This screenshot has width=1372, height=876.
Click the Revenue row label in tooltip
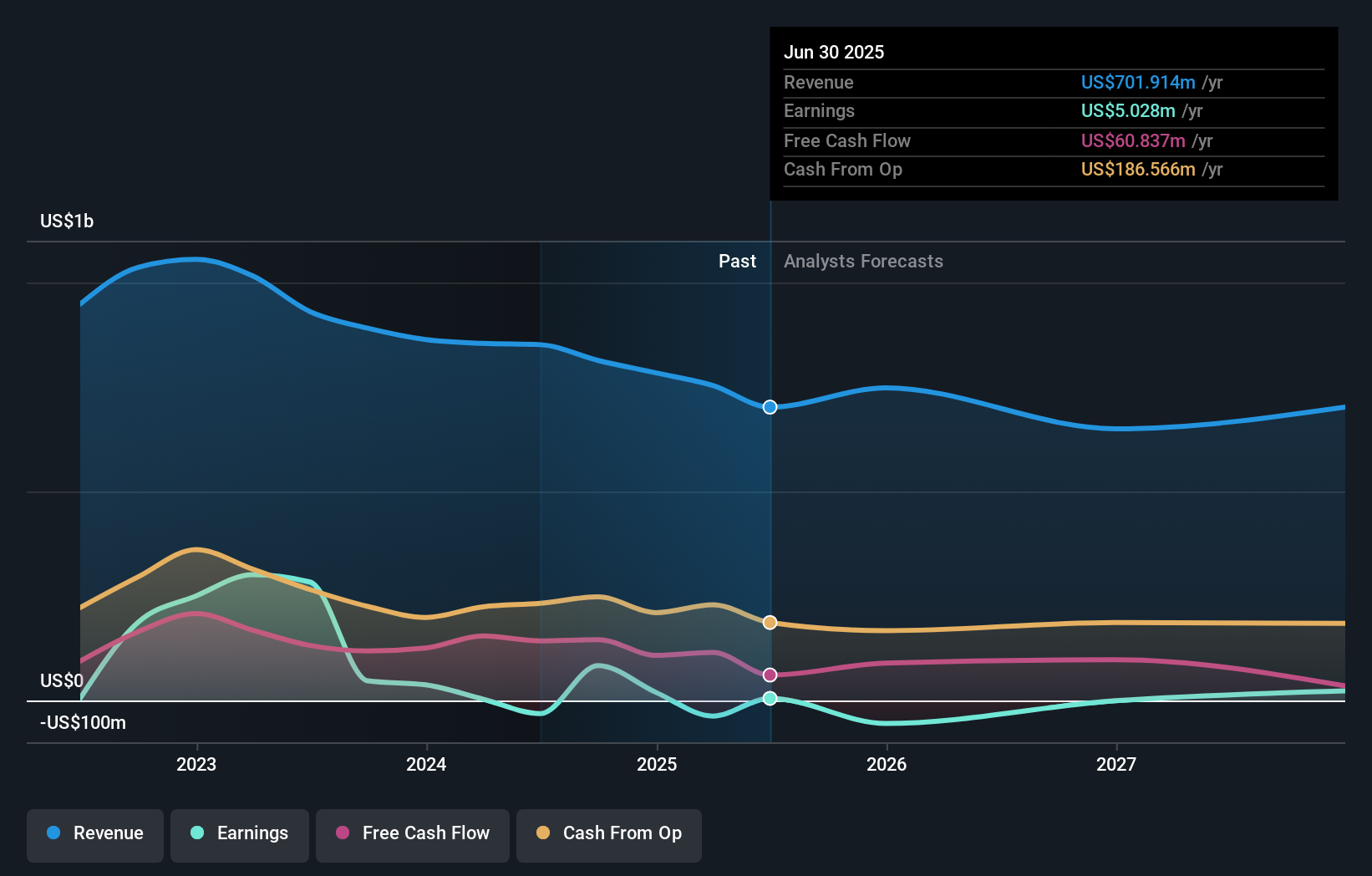tap(819, 82)
